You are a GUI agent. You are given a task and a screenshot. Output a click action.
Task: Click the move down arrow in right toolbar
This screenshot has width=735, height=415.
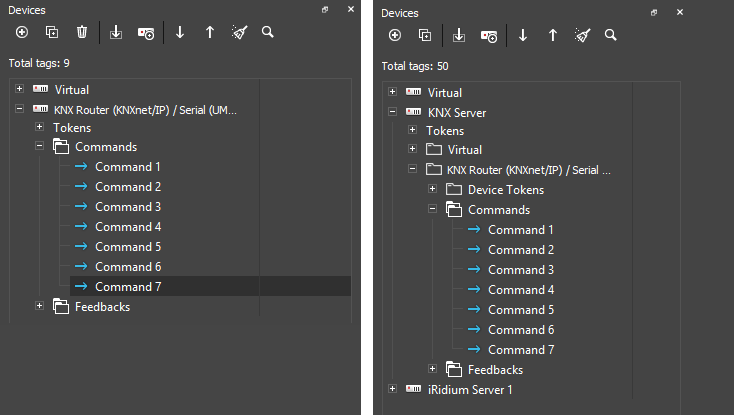pyautogui.click(x=522, y=35)
